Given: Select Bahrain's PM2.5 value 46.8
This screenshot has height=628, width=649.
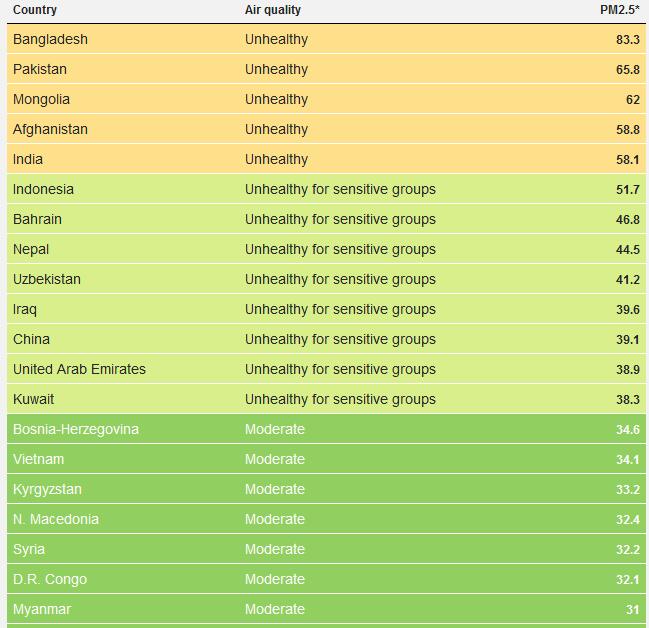Looking at the screenshot, I should 627,219.
